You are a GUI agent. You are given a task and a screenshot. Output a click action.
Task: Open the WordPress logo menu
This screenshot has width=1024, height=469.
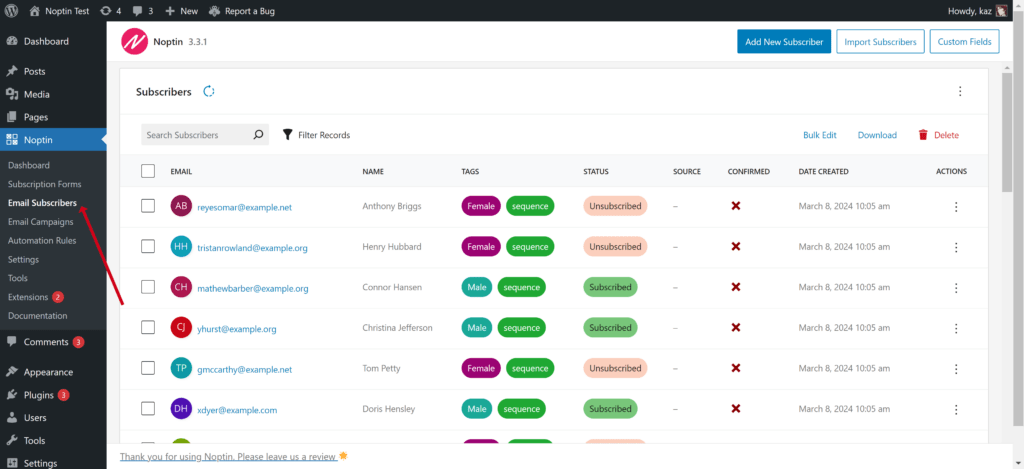pos(11,11)
